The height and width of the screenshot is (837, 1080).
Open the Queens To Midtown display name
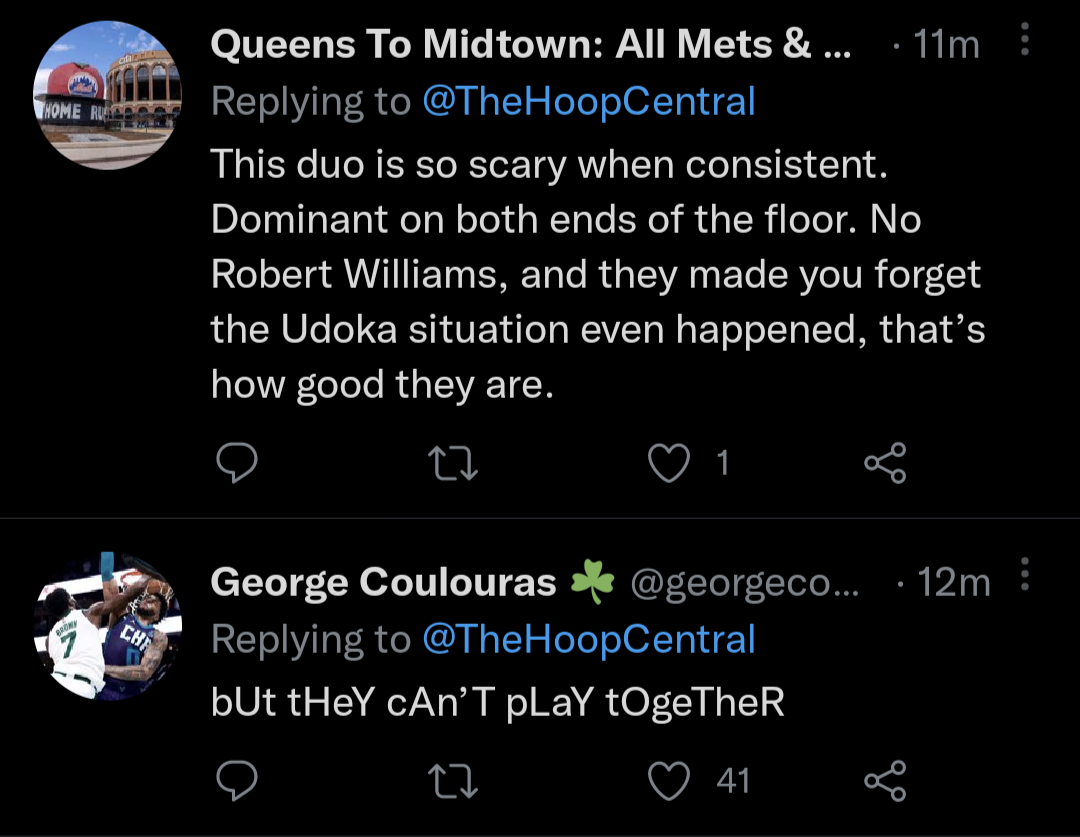click(530, 44)
